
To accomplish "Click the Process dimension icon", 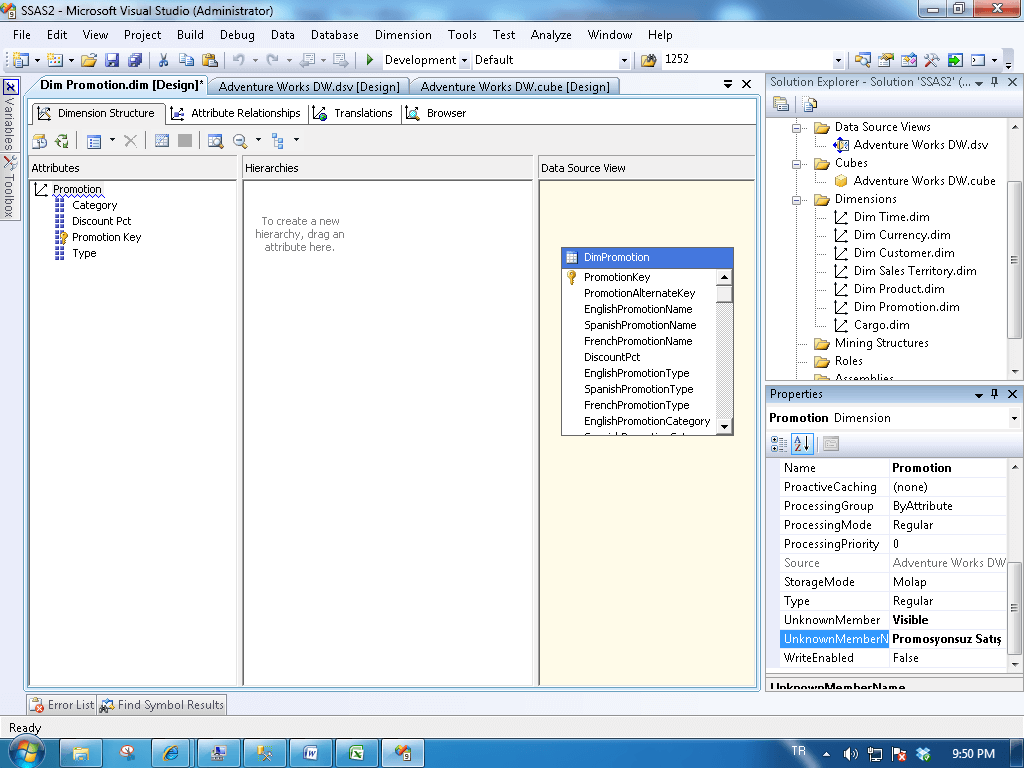I will pos(62,140).
